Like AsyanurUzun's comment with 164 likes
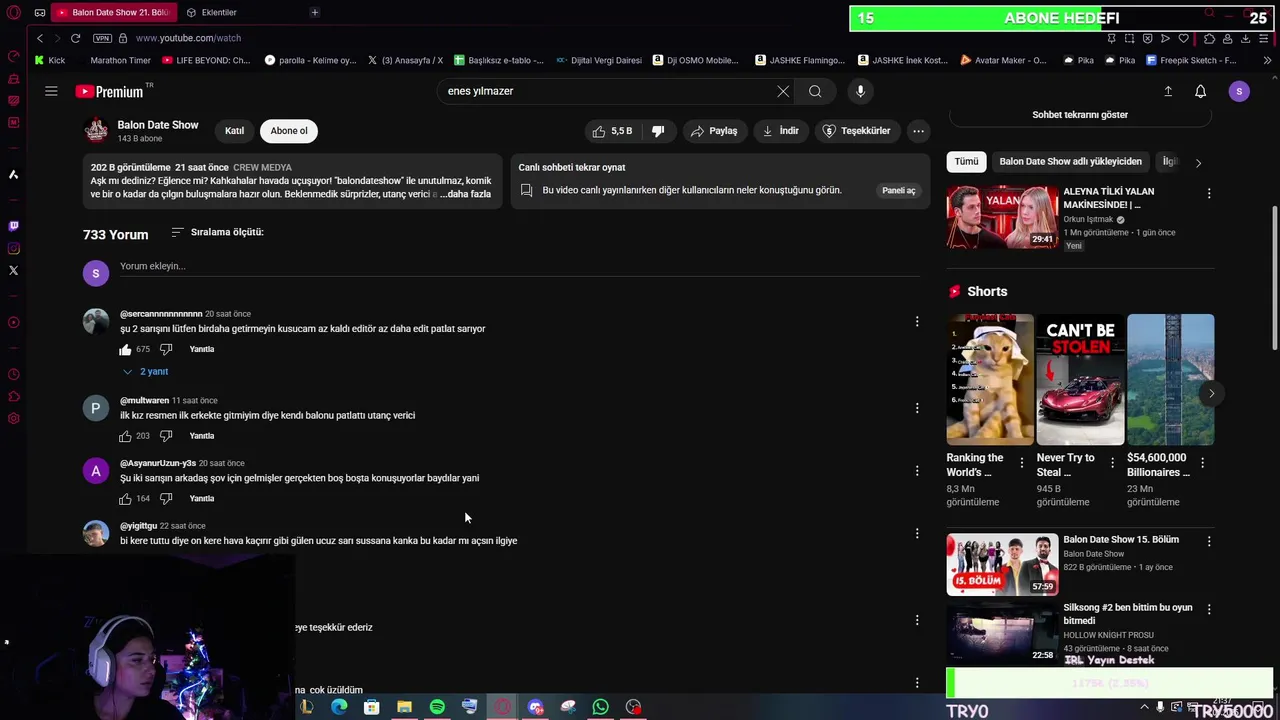 pyautogui.click(x=125, y=498)
